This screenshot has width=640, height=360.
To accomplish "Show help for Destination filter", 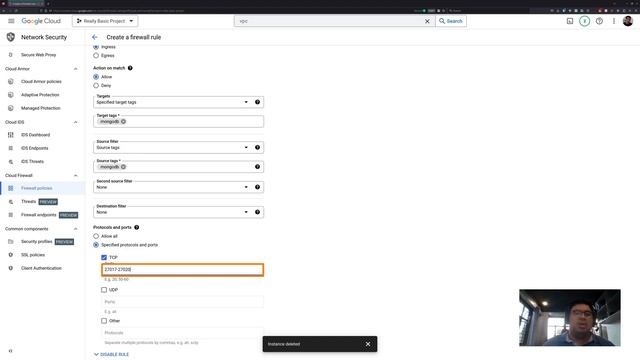I will click(x=258, y=212).
